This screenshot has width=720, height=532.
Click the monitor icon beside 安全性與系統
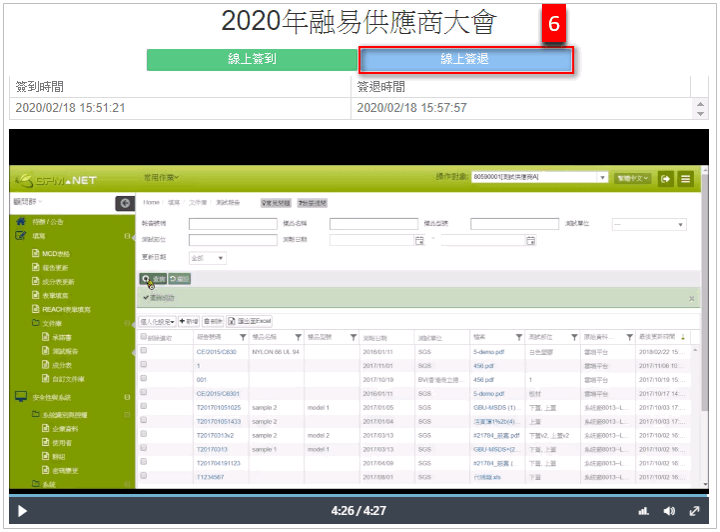coord(21,397)
